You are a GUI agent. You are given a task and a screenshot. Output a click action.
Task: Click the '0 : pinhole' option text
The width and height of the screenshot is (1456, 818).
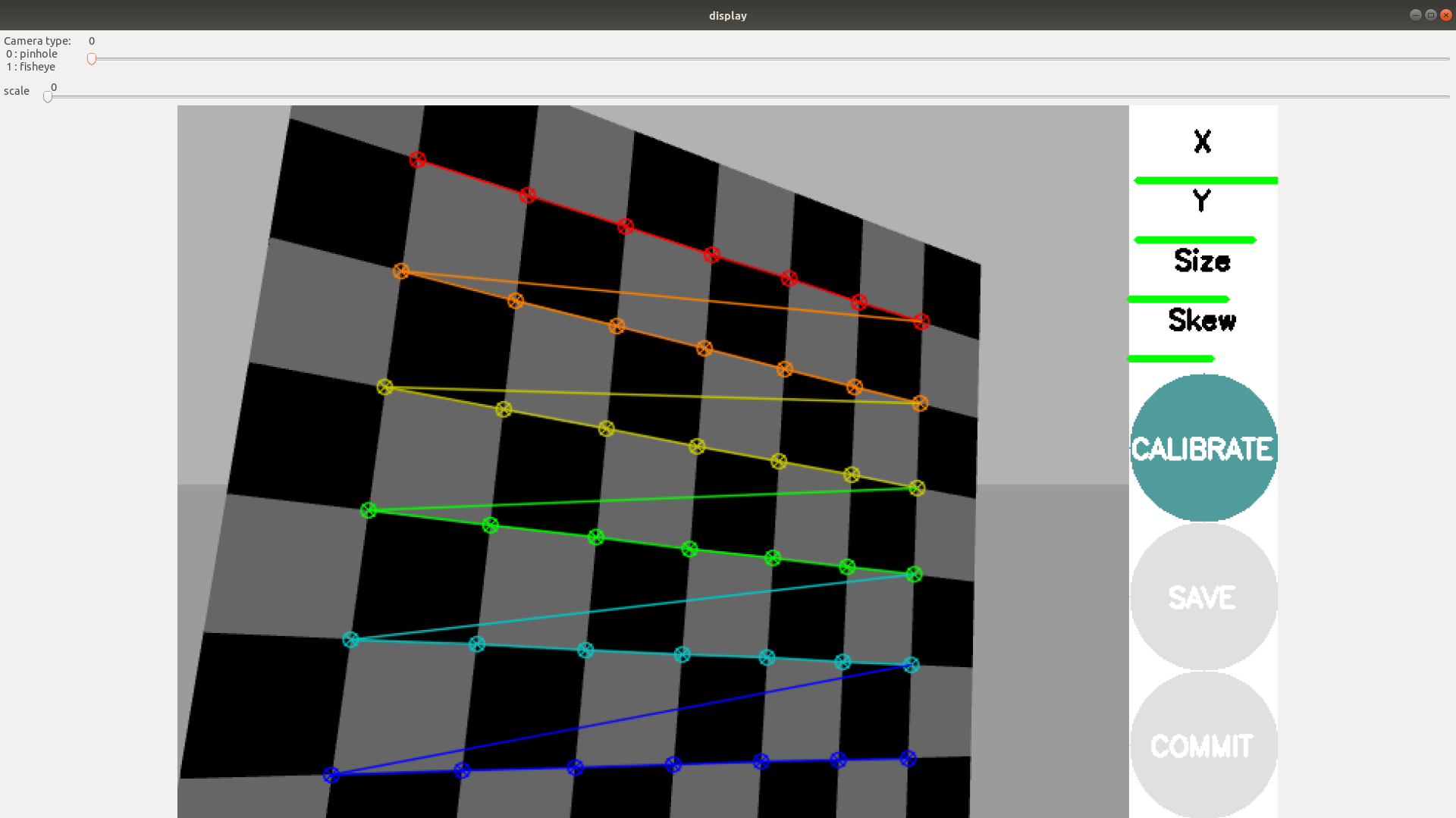click(32, 54)
